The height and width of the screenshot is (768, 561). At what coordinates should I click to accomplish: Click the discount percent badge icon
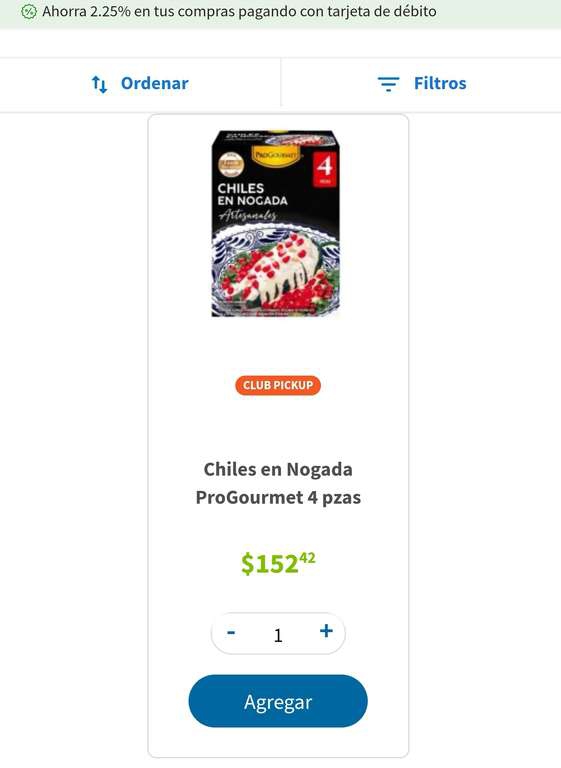(29, 12)
